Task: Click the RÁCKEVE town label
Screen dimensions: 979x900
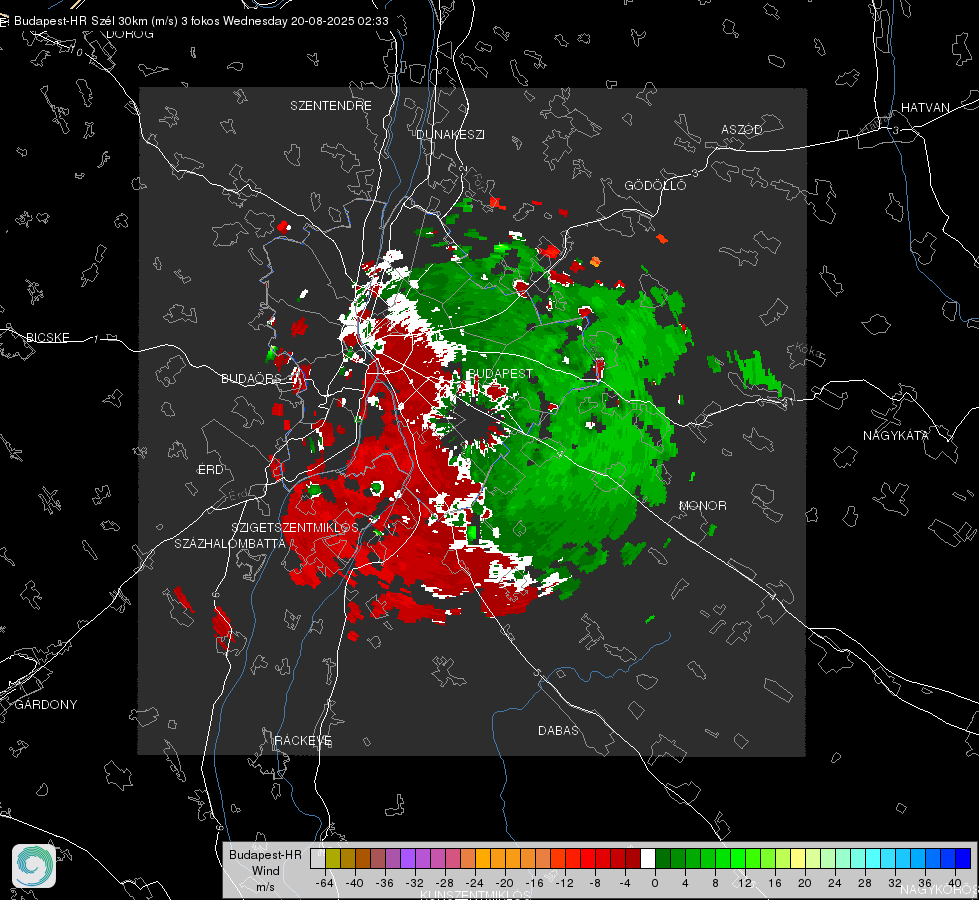Action: [303, 741]
